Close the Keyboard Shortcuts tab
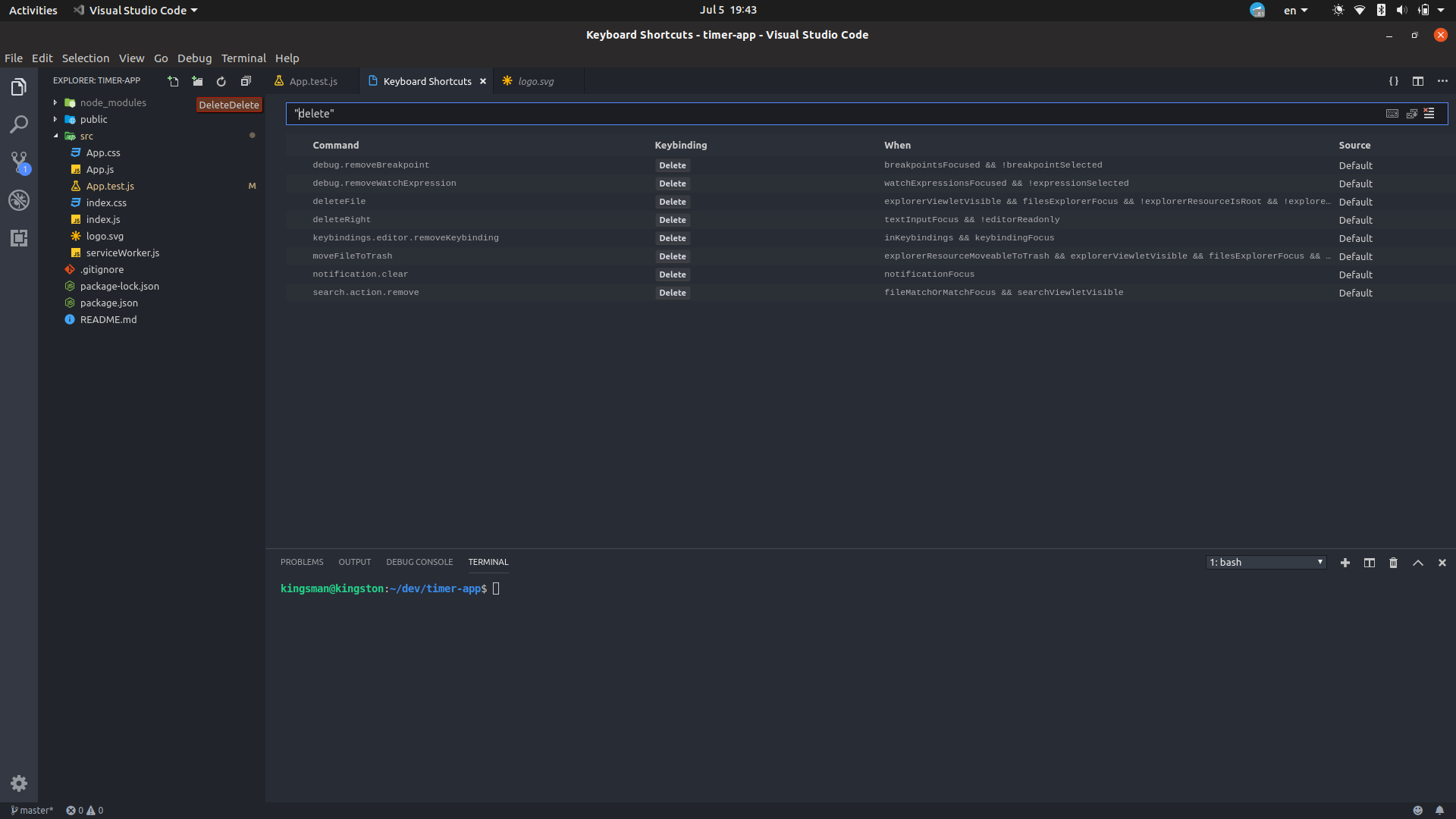This screenshot has height=819, width=1456. pos(483,81)
